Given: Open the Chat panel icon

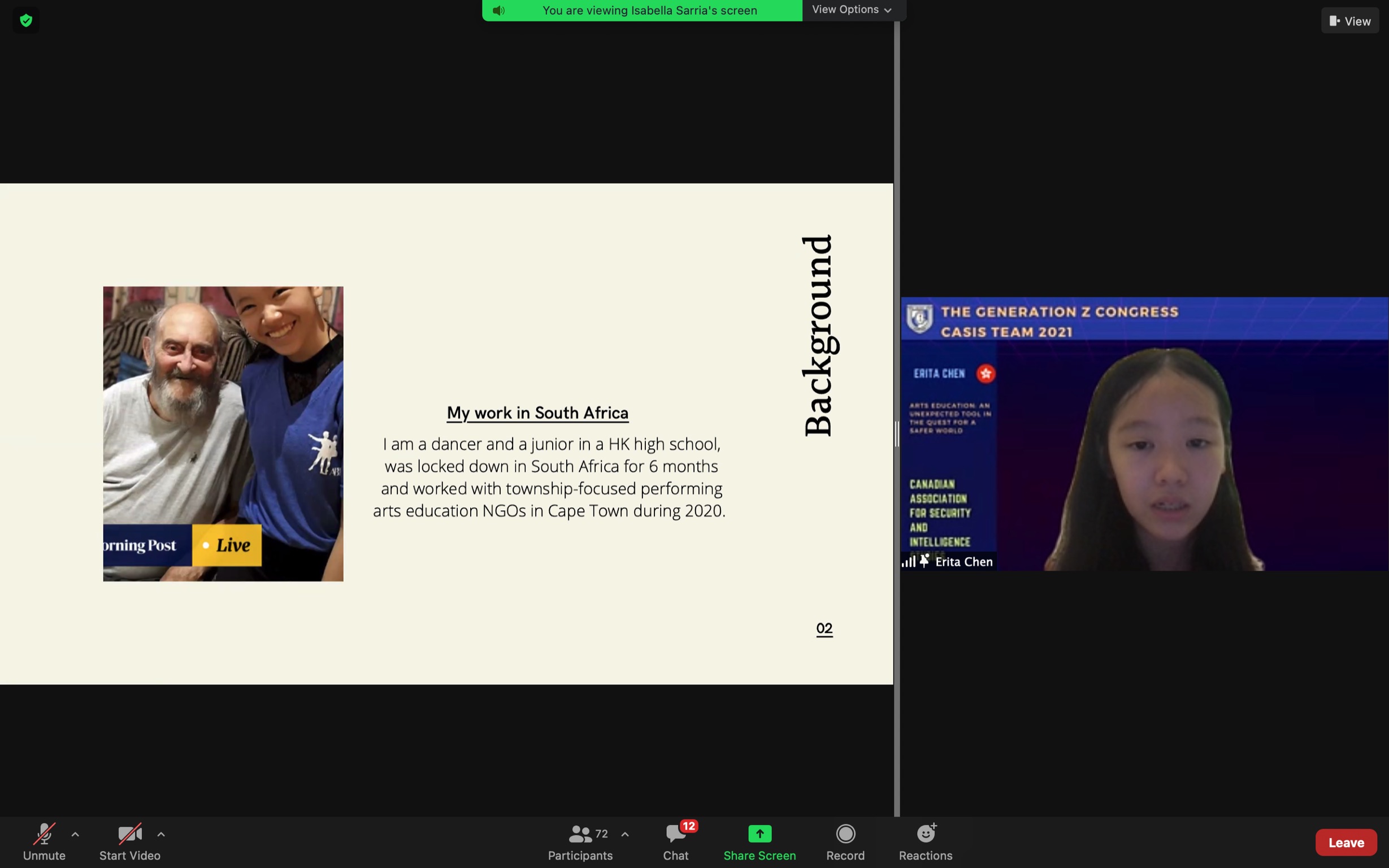Looking at the screenshot, I should tap(675, 834).
